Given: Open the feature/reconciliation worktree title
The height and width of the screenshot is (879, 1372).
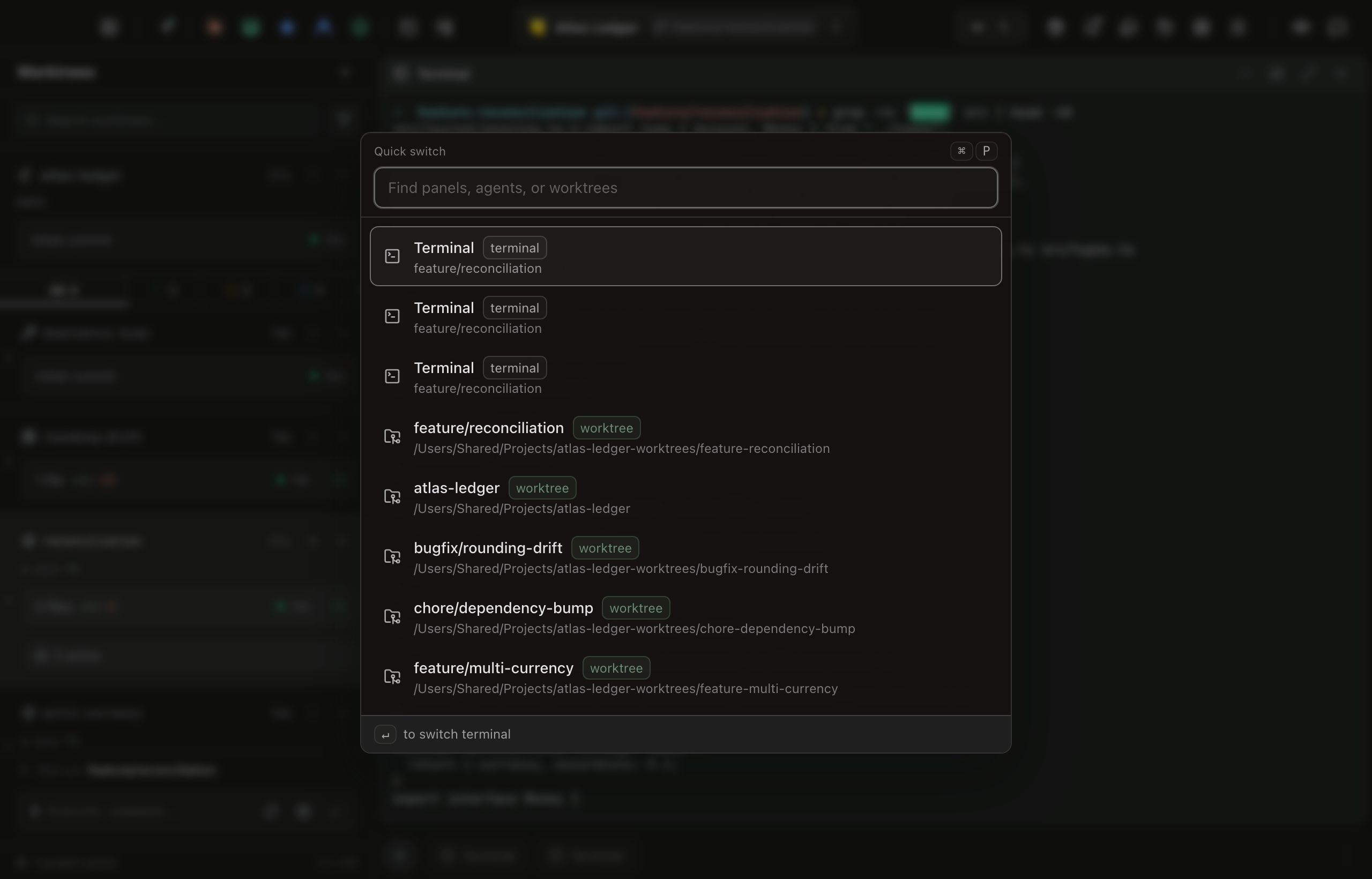Looking at the screenshot, I should pyautogui.click(x=489, y=428).
